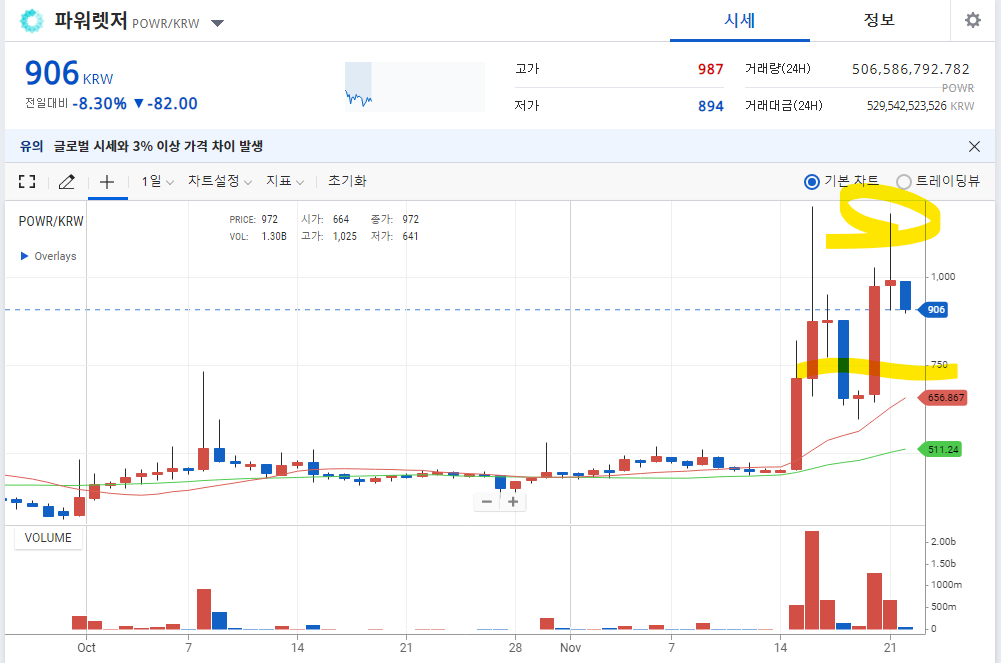This screenshot has height=663, width=1001.
Task: Click the 1,000 price axis label
Action: pos(943,277)
